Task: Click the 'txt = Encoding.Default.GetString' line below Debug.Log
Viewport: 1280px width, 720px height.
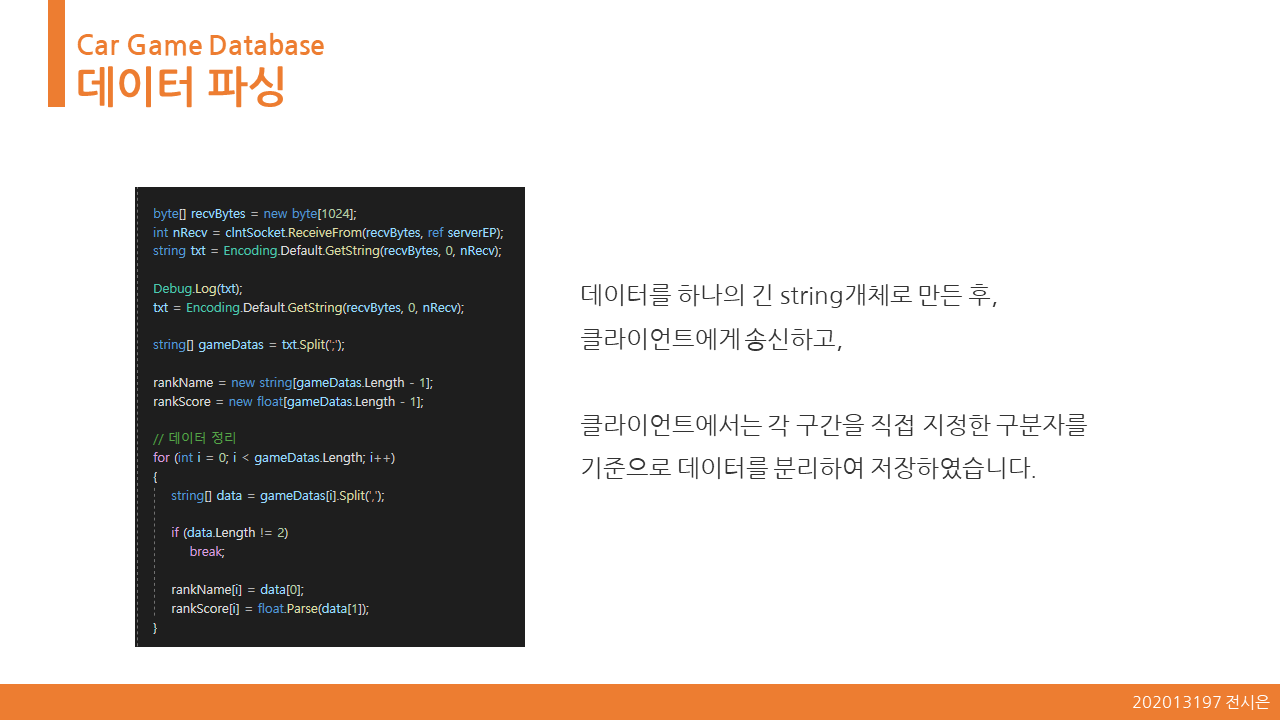Action: click(x=309, y=307)
